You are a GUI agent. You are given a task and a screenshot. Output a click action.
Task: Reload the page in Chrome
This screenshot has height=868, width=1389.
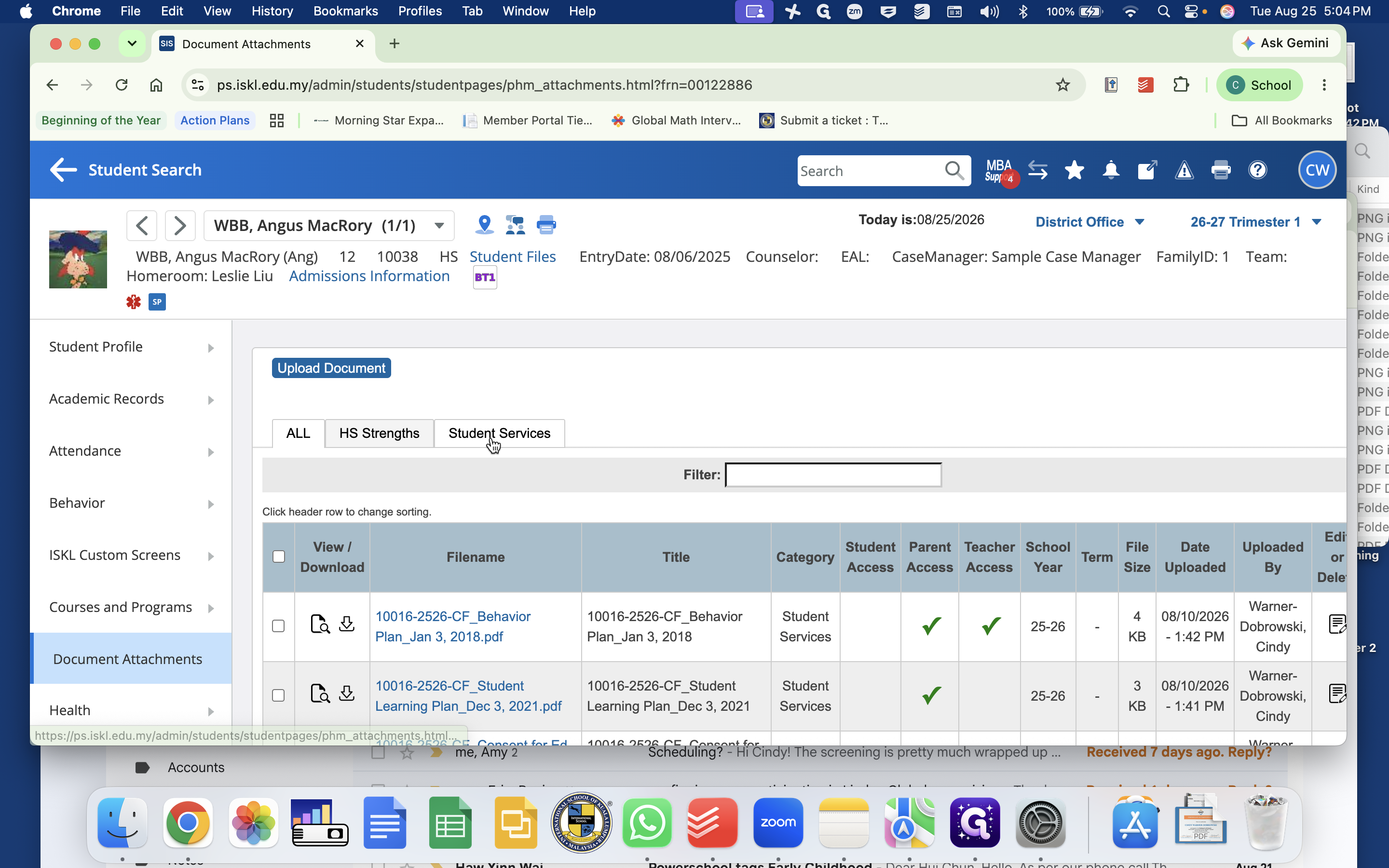click(121, 85)
